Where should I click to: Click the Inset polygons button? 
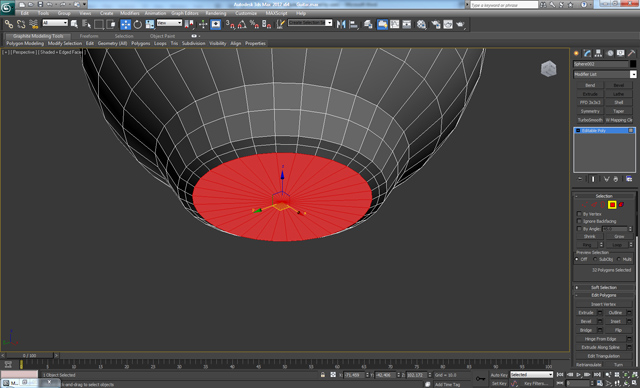coord(616,321)
